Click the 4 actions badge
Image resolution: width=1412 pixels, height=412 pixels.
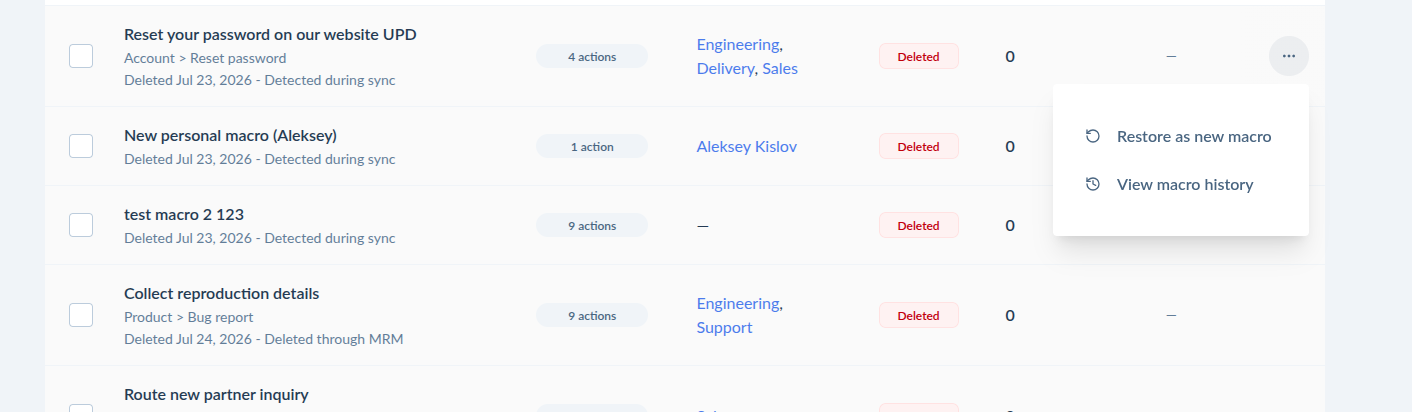[592, 57]
